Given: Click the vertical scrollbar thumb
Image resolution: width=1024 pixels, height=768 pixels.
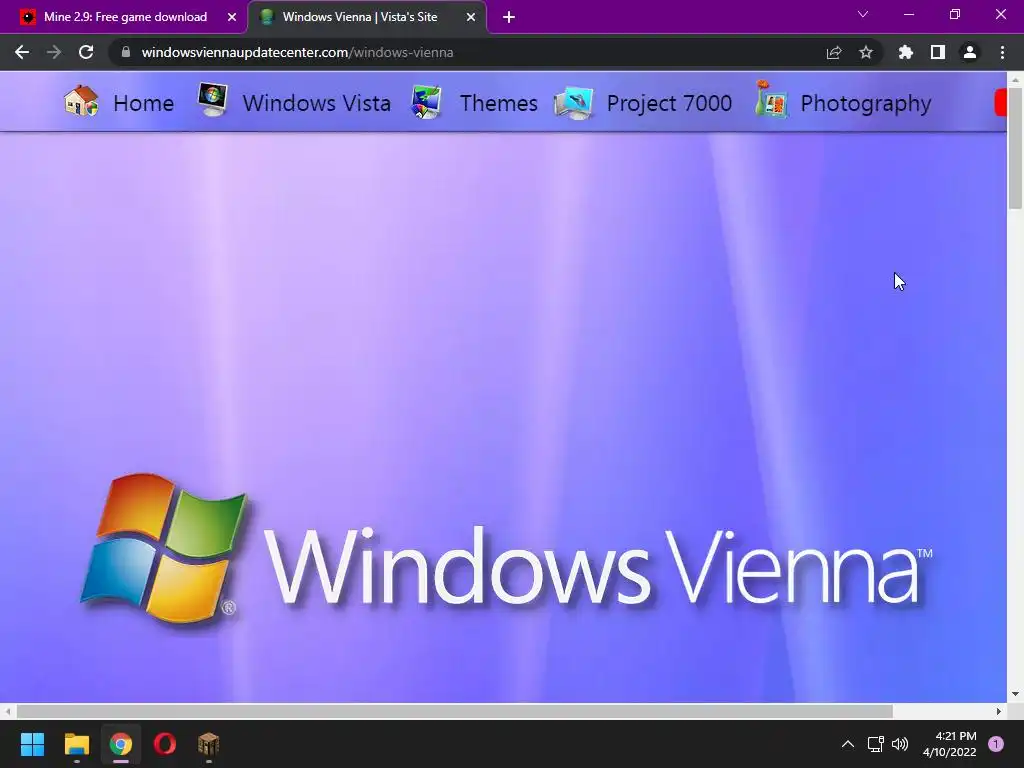Looking at the screenshot, I should coord(1015,148).
